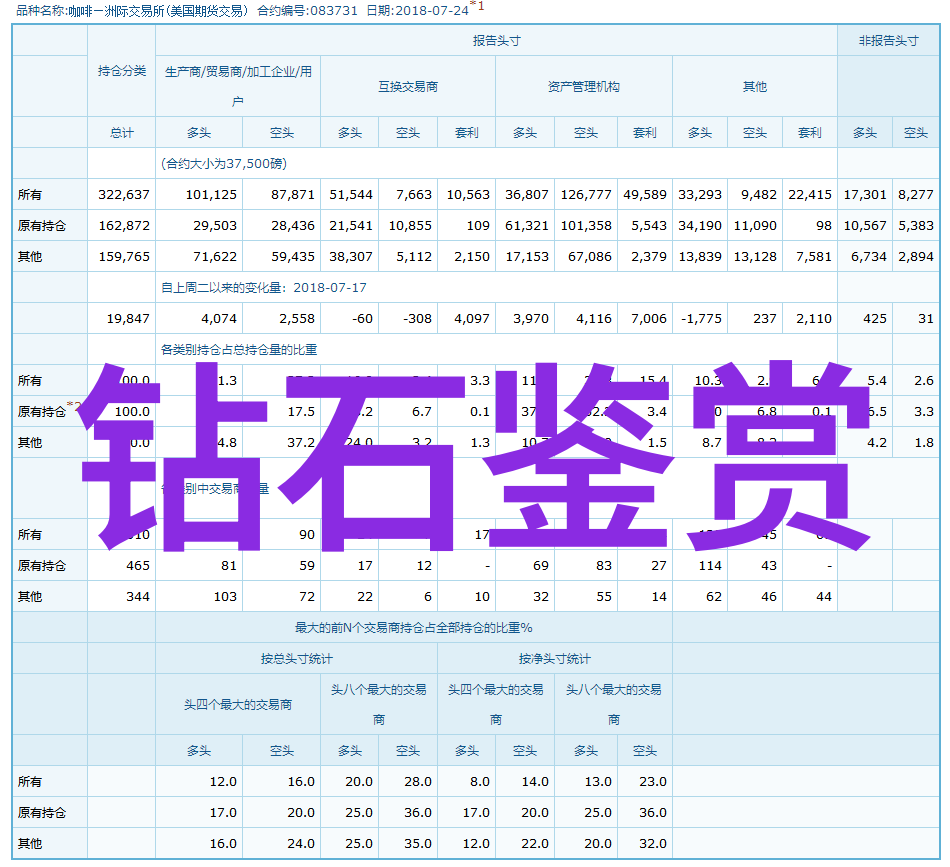Click the non-reportable long value 17,301
The height and width of the screenshot is (867, 950).
865,194
